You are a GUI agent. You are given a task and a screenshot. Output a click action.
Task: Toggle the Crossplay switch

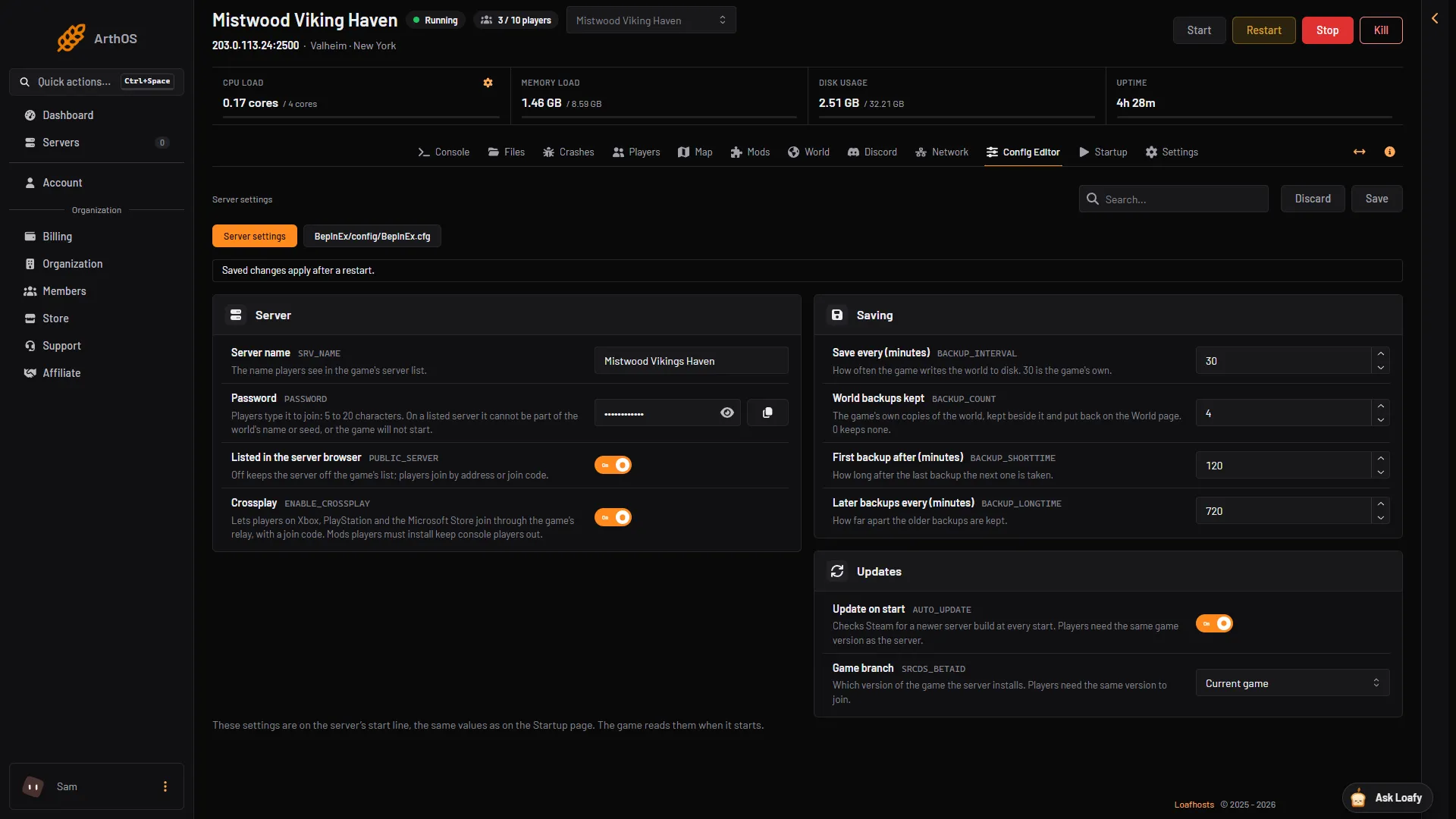613,517
